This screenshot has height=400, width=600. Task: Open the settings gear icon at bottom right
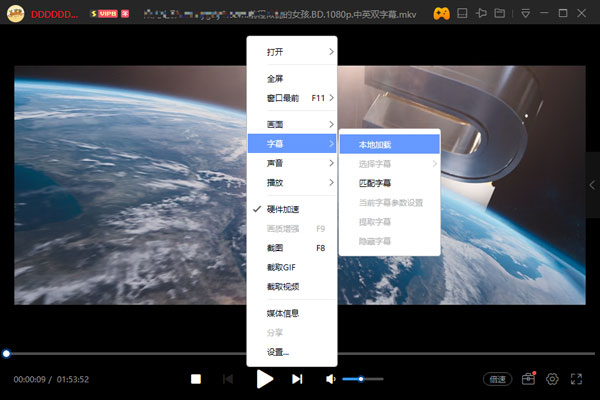[551, 379]
